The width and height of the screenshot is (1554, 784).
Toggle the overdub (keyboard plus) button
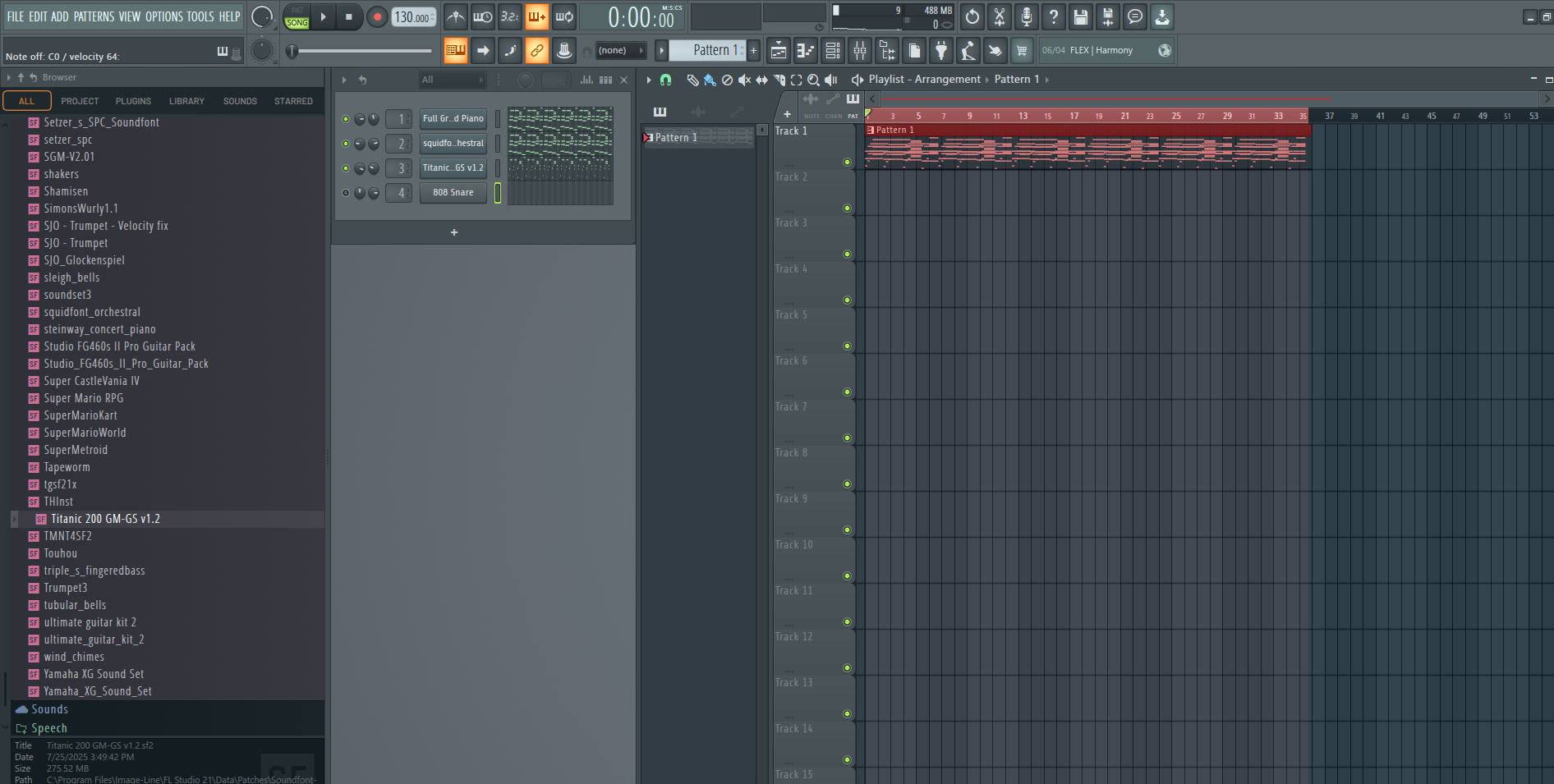coord(537,16)
